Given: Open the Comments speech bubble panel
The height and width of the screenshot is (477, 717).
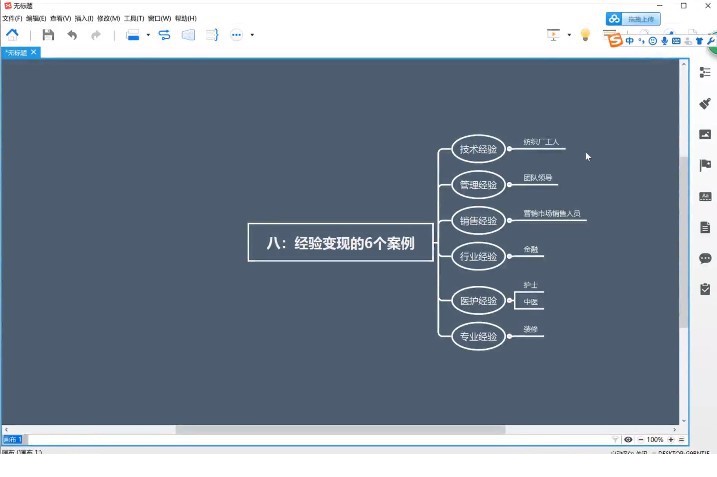Looking at the screenshot, I should click(x=705, y=258).
